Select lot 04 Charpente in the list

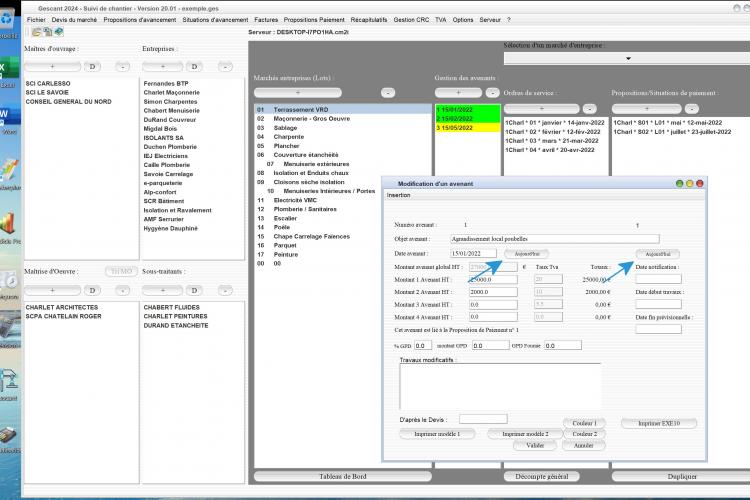pyautogui.click(x=342, y=137)
